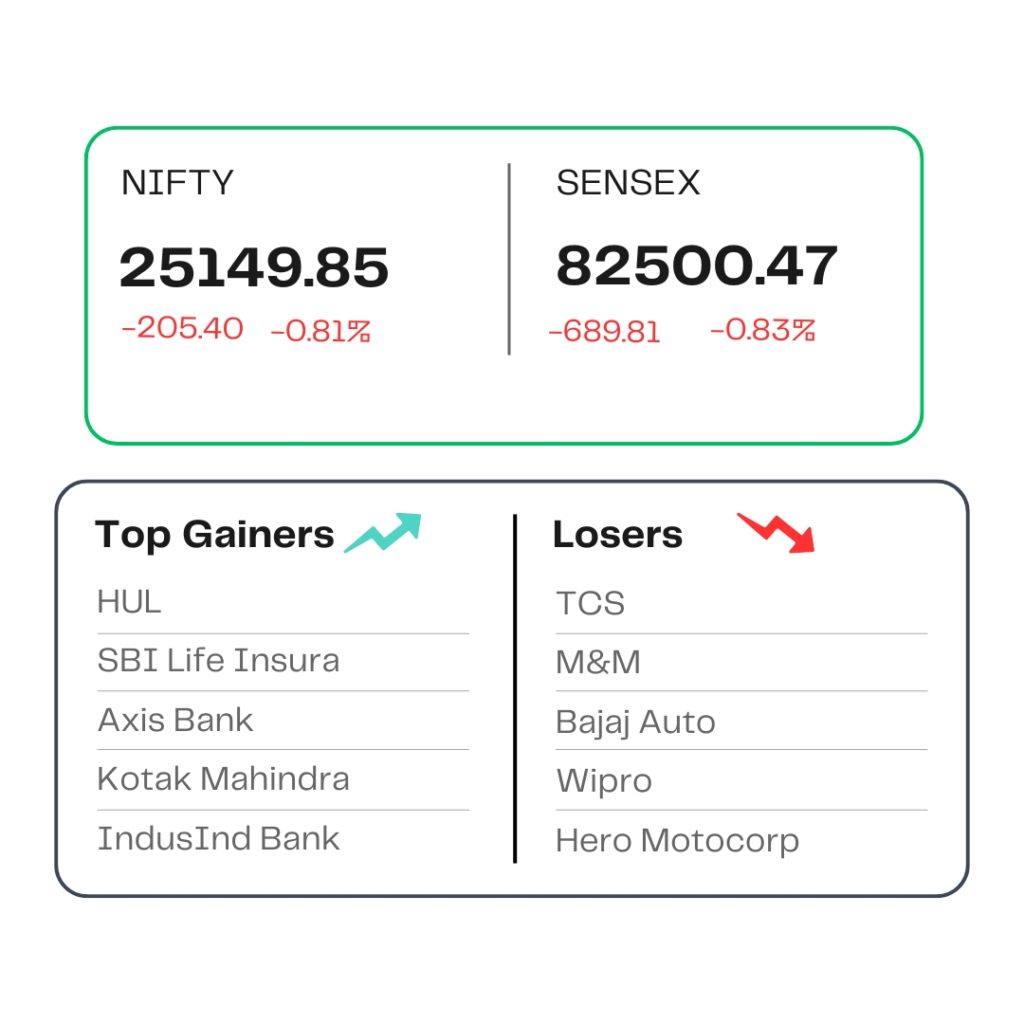Select NIFTY value 25149.85
The height and width of the screenshot is (1024, 1024).
click(254, 267)
